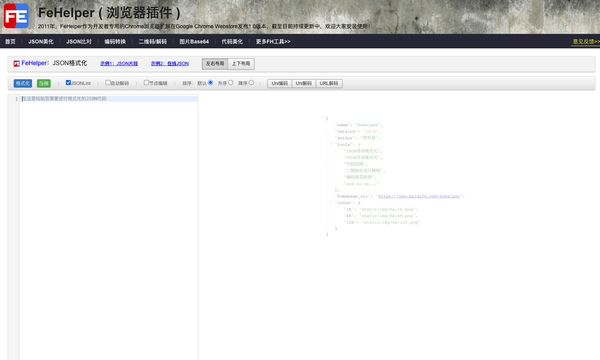The width and height of the screenshot is (600, 360).
Task: Enable the 节点编辑 checkbox
Action: tap(146, 83)
